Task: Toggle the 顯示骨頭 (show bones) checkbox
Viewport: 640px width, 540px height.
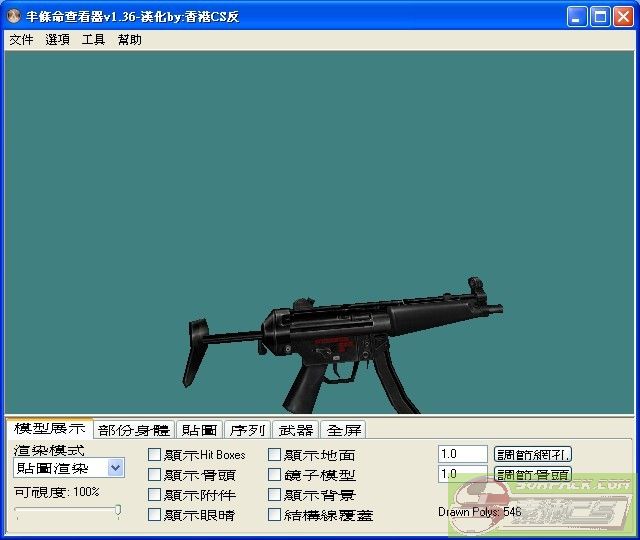Action: coord(155,475)
